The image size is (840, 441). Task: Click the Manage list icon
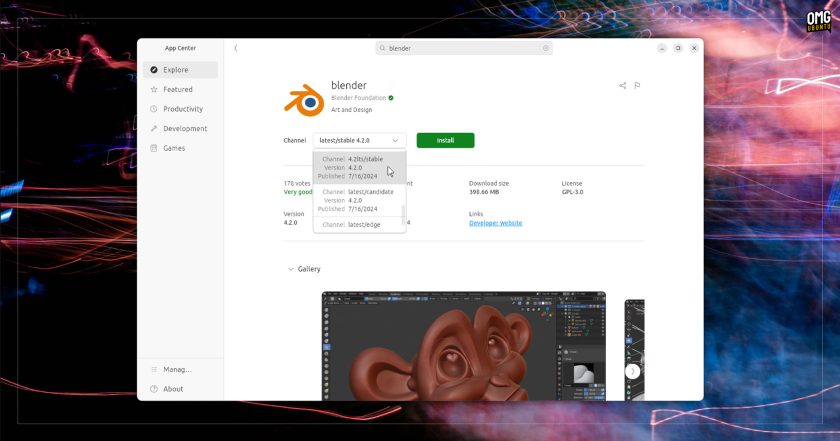(154, 369)
